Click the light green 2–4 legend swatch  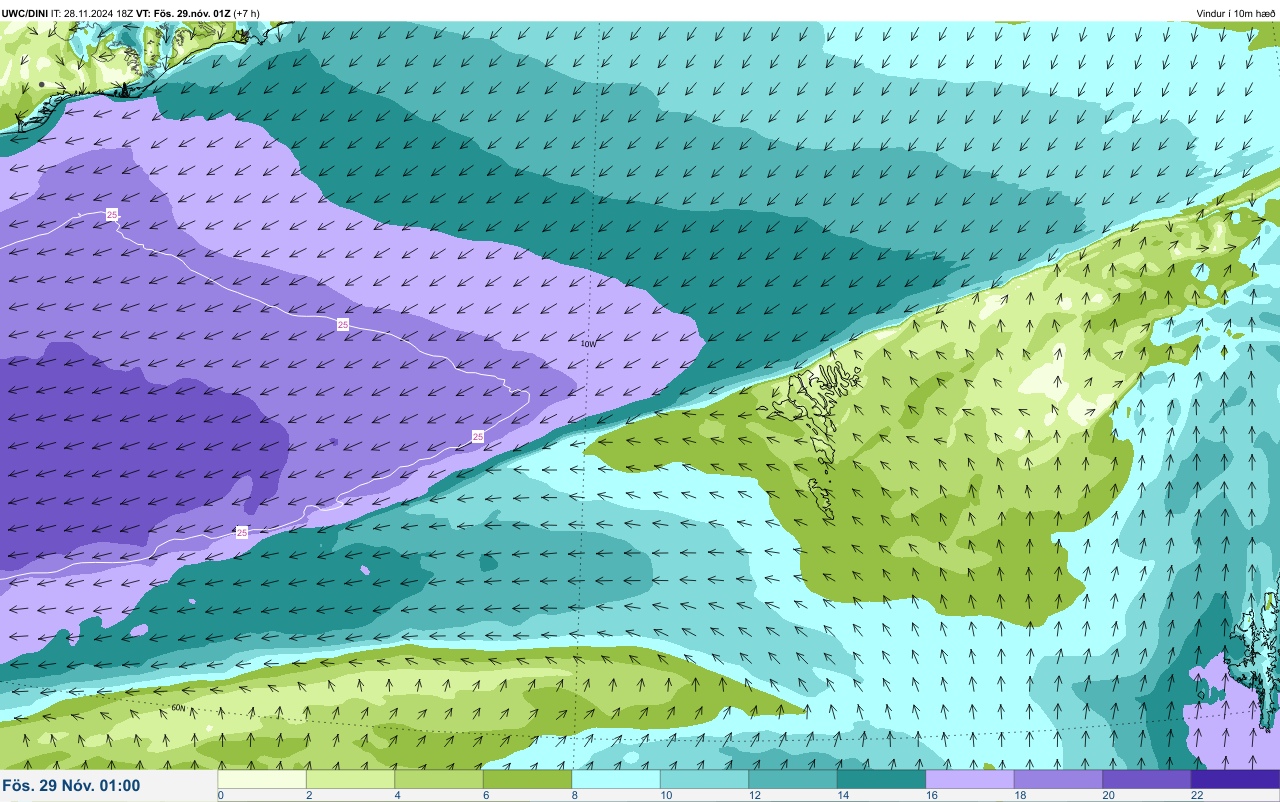350,778
